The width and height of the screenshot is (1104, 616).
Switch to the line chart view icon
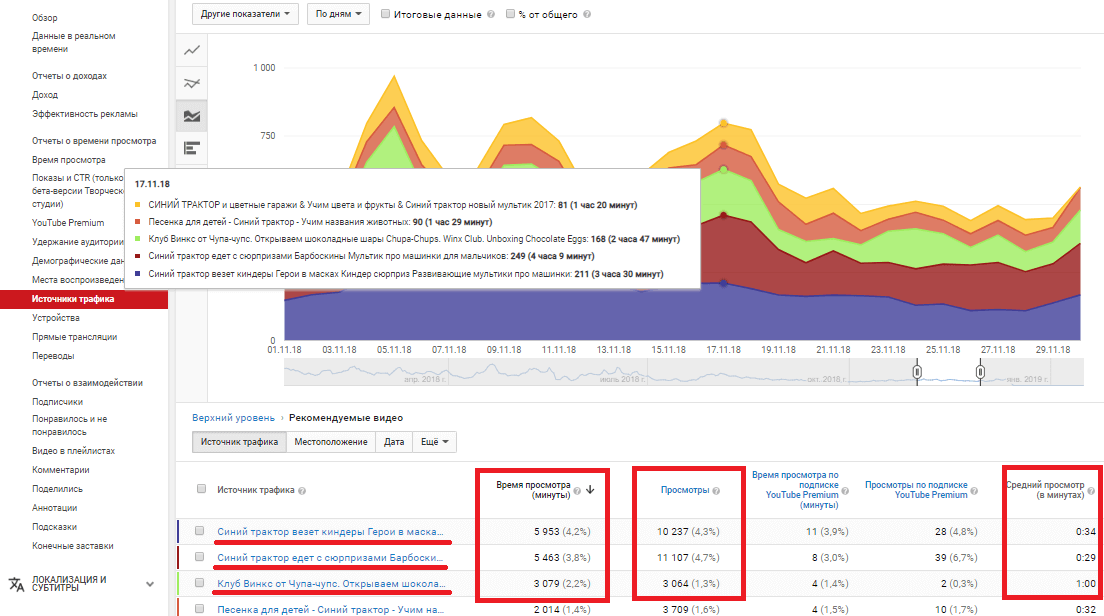point(192,50)
